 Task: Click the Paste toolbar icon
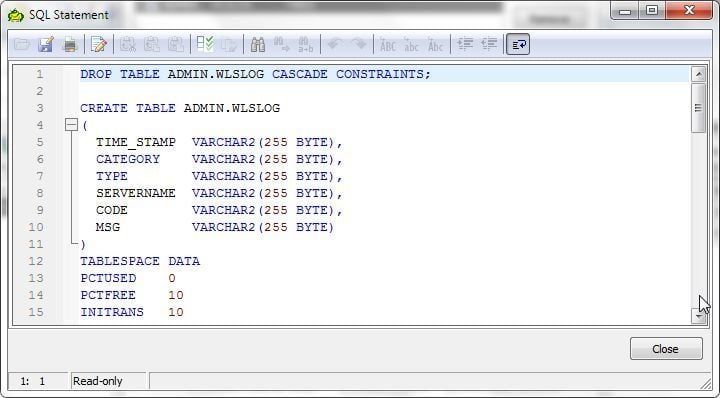click(175, 45)
